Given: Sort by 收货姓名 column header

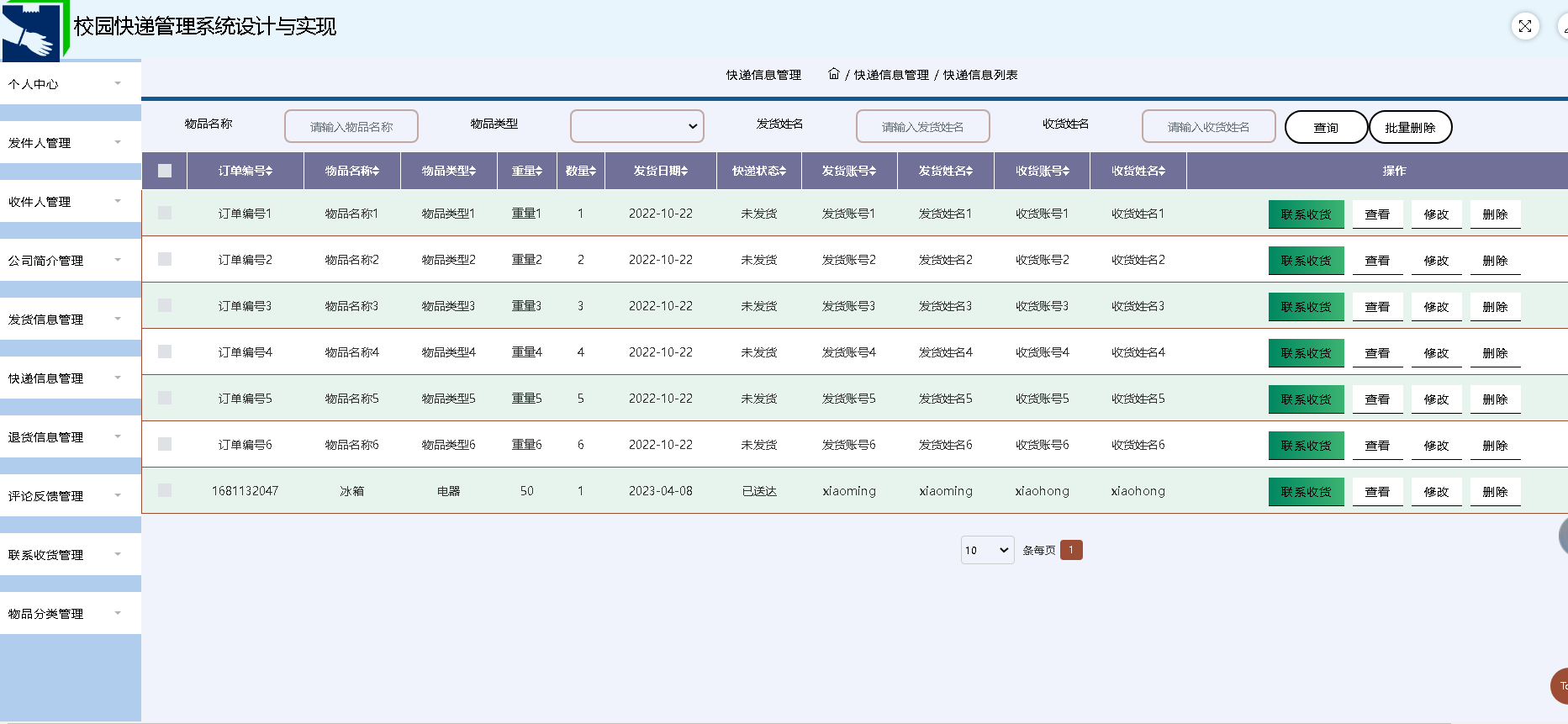Looking at the screenshot, I should point(1138,171).
